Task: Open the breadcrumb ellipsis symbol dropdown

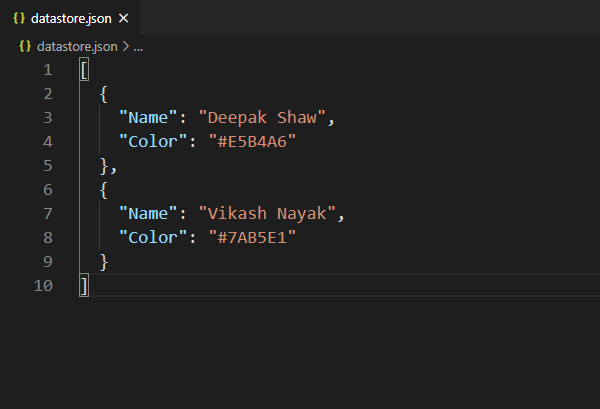Action: tap(139, 46)
